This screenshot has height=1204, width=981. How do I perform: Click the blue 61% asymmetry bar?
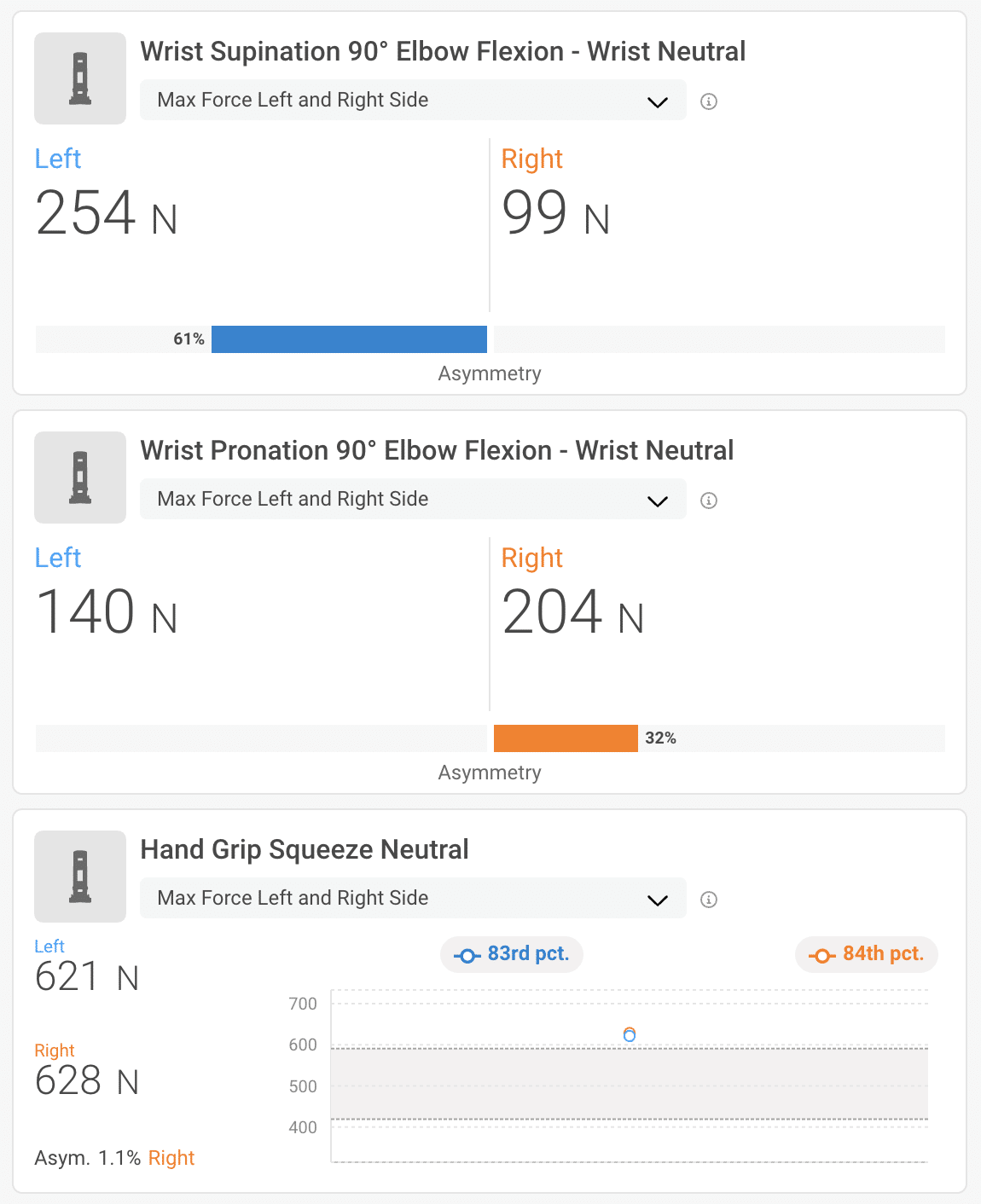pyautogui.click(x=349, y=339)
